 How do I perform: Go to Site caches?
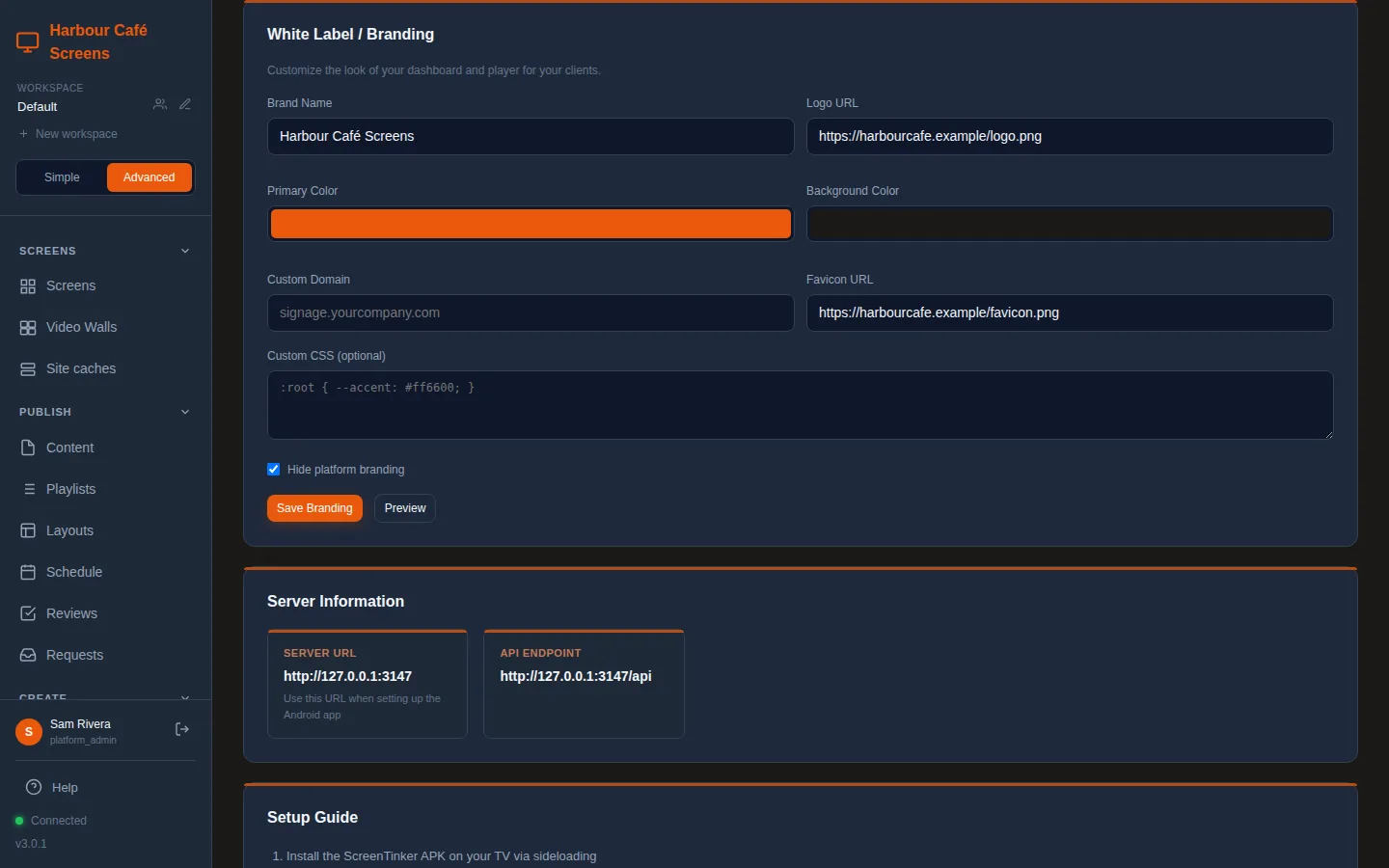(x=106, y=369)
